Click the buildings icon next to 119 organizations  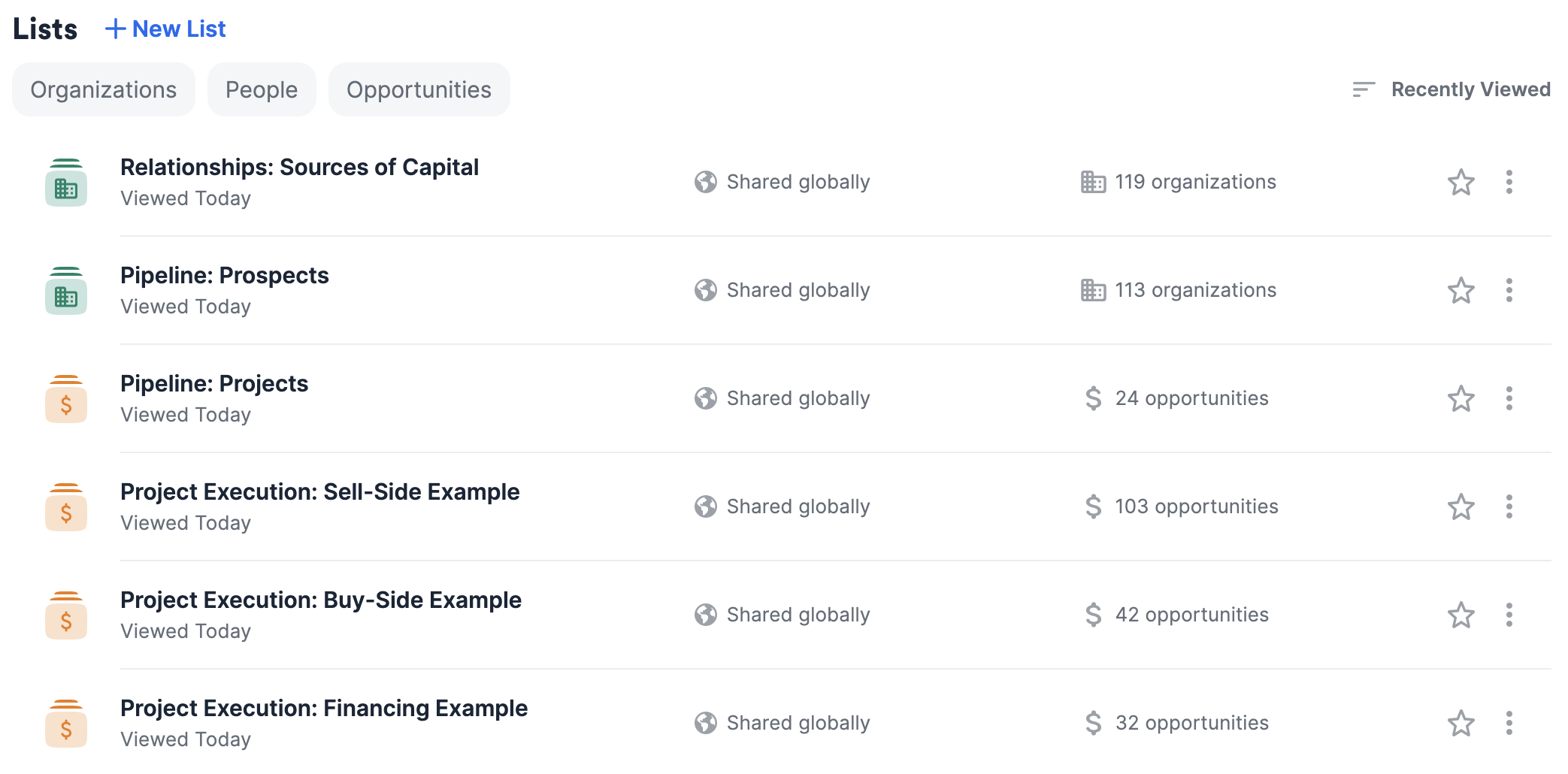1092,182
